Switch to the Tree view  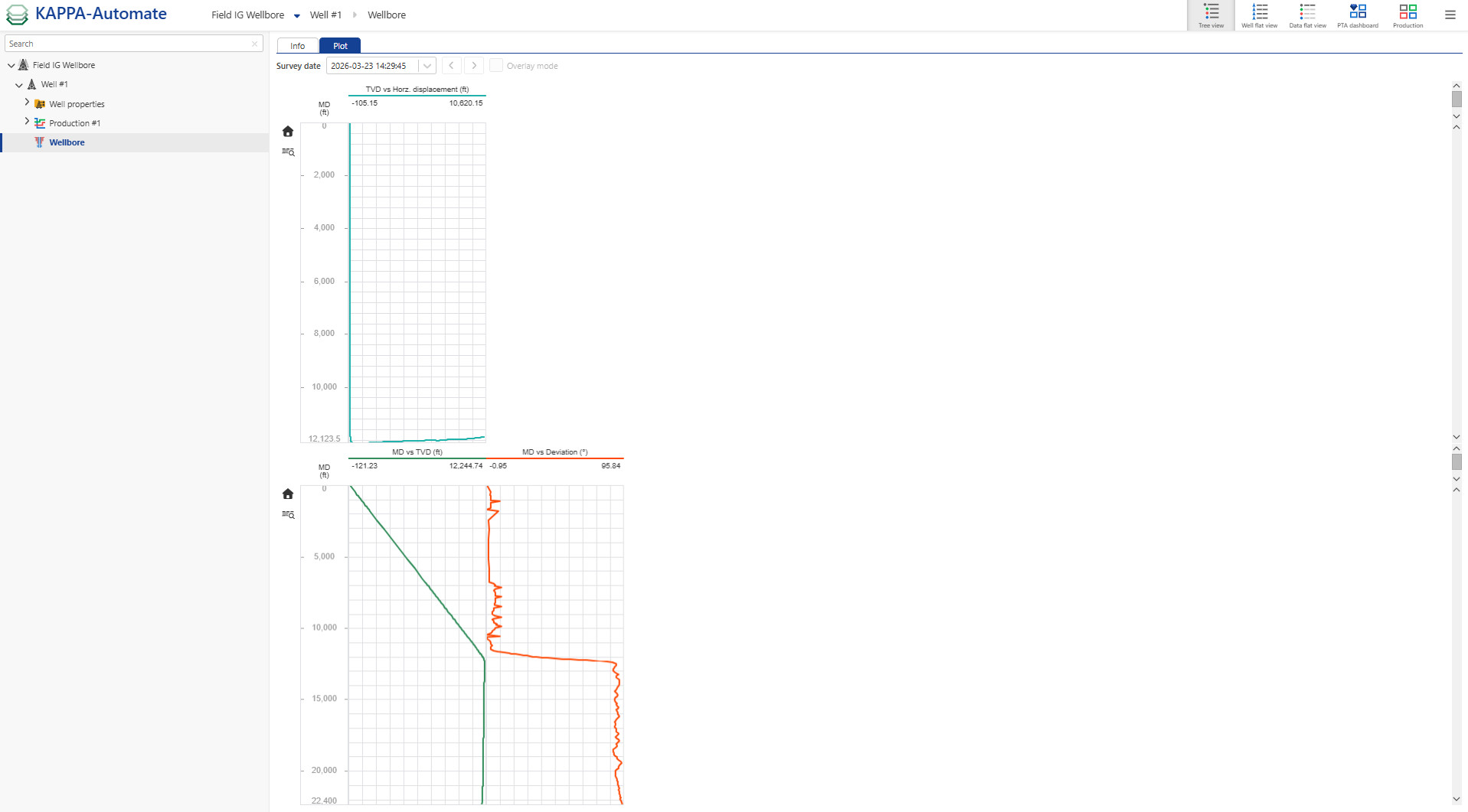1210,14
